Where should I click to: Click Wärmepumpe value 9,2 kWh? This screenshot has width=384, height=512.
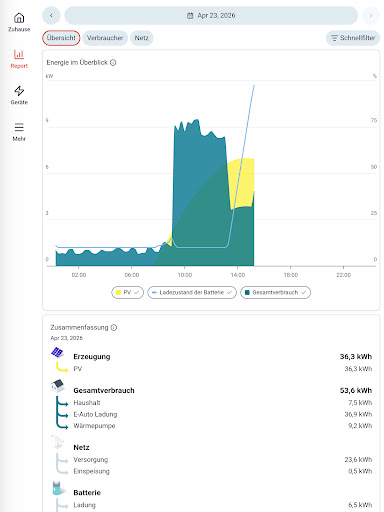click(360, 426)
